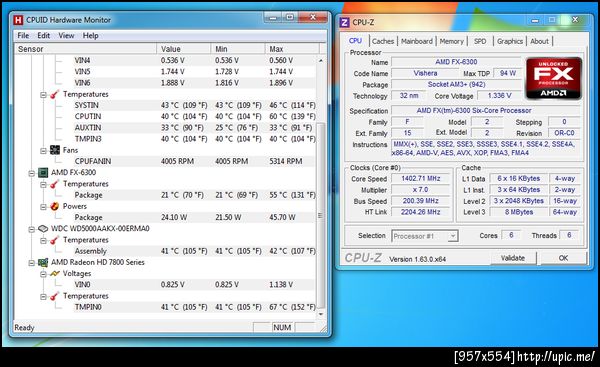Collapse the Radeon Voltages node
Image resolution: width=600 pixels, height=367 pixels.
[x=43, y=274]
